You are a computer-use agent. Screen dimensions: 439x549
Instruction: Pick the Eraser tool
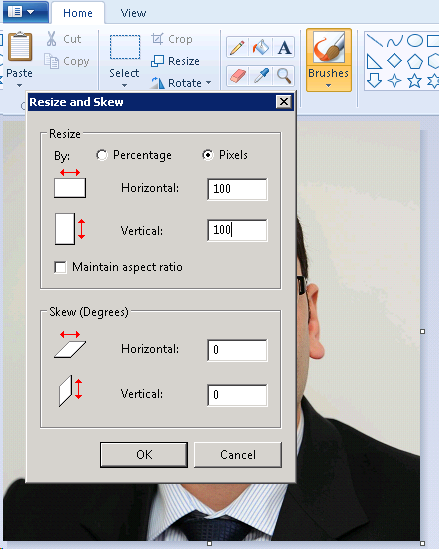(x=237, y=75)
